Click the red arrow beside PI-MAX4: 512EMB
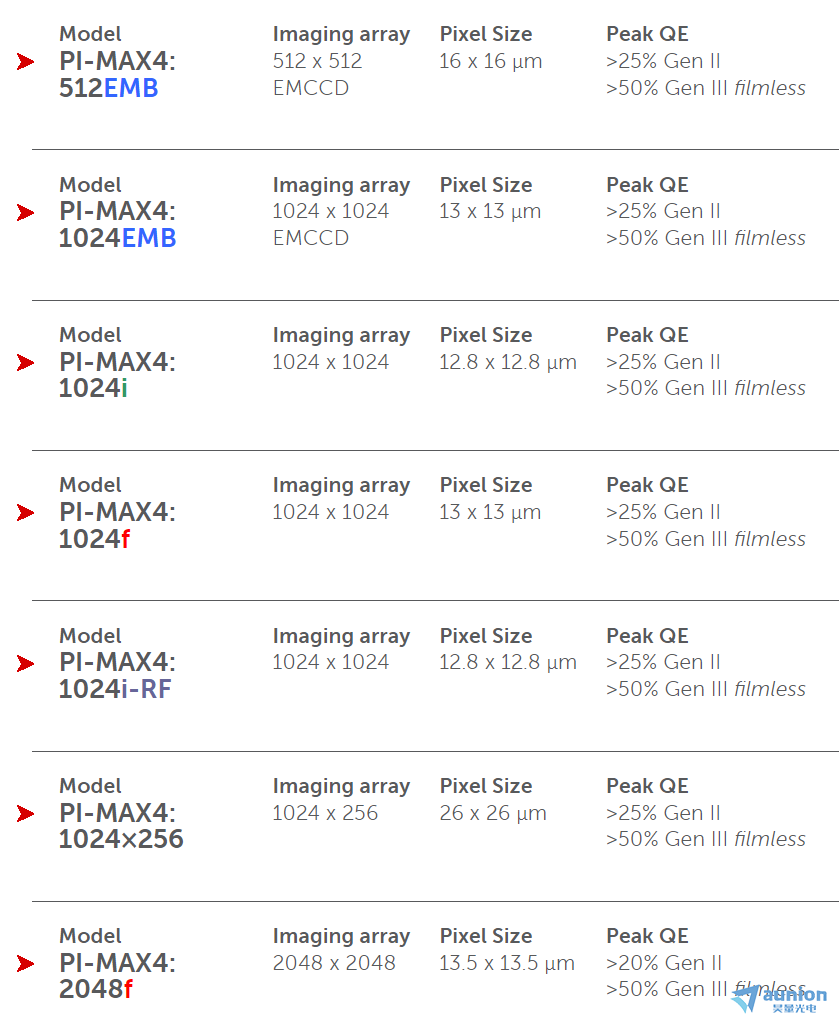This screenshot has height=1024, width=839. tap(25, 62)
